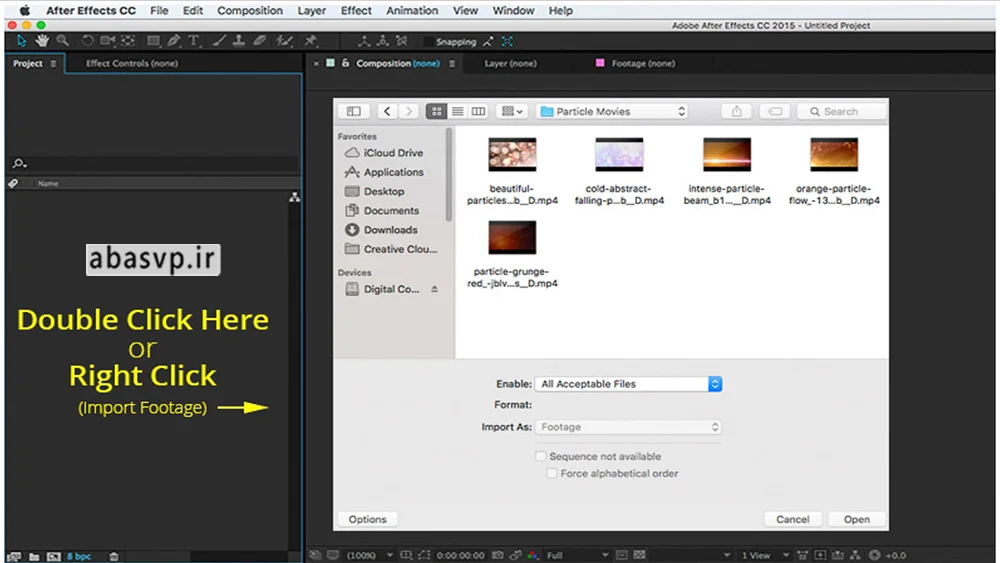
Task: Select the Clone Stamp tool
Action: point(239,41)
